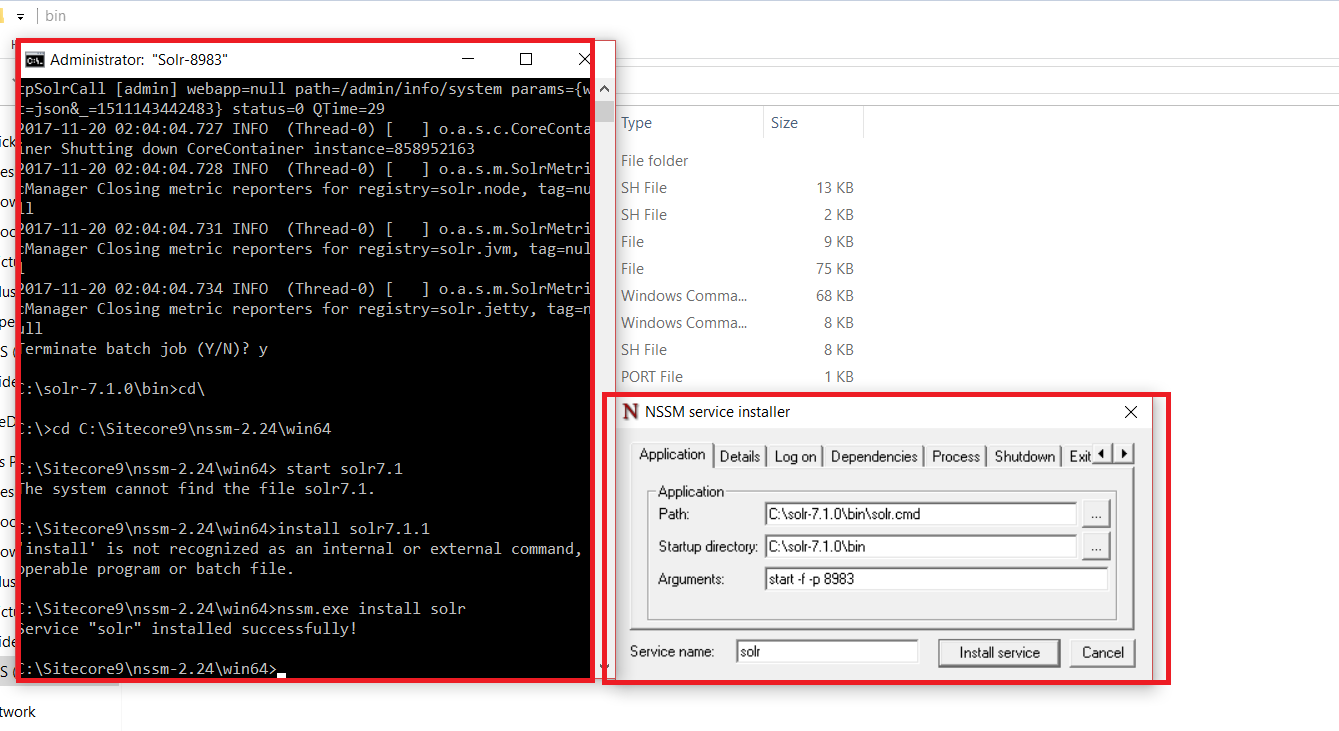Click the Install service button
The width and height of the screenshot is (1339, 731).
(998, 652)
